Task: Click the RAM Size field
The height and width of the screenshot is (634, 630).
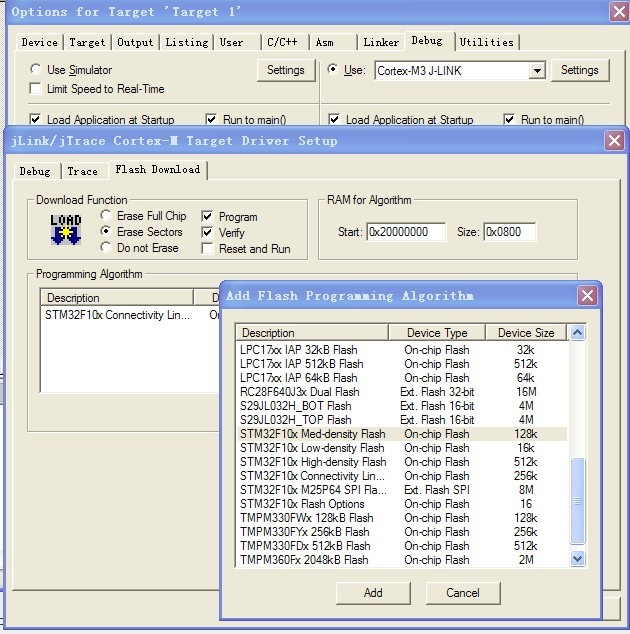Action: (509, 232)
